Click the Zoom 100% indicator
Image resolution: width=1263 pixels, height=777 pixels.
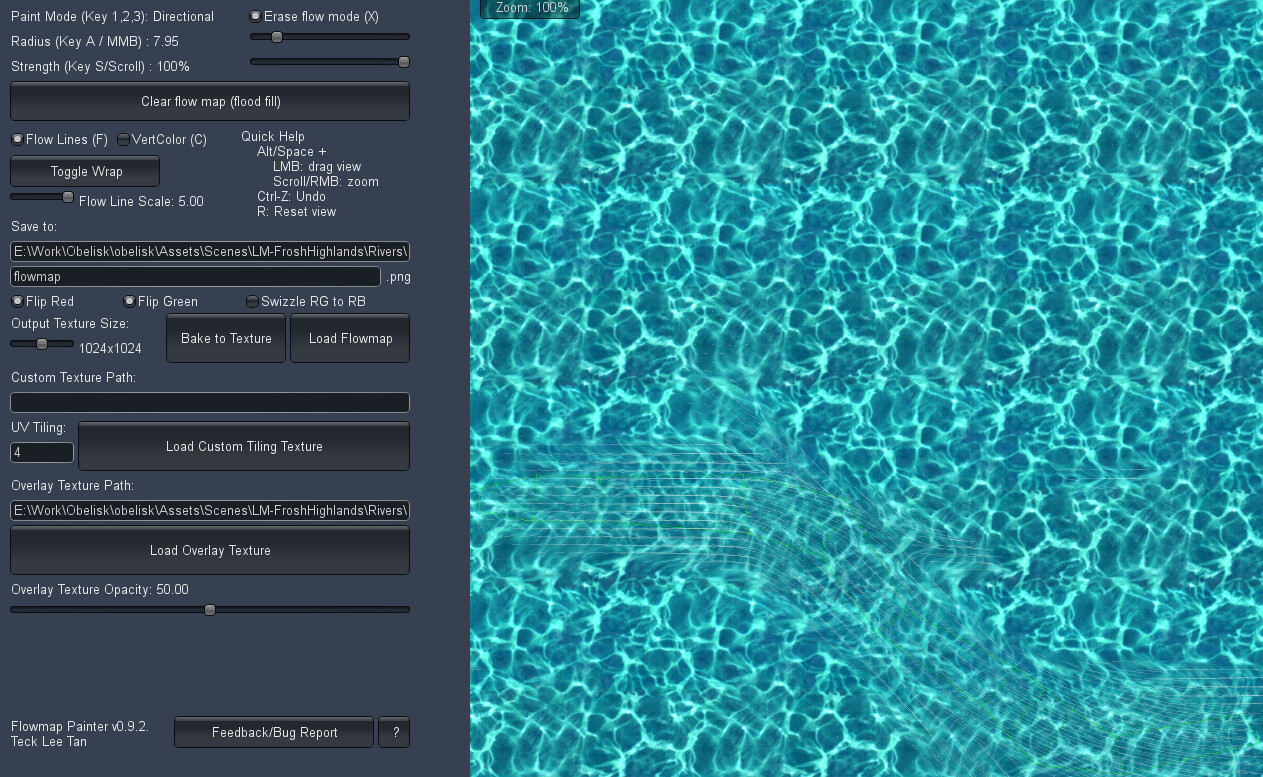(529, 9)
